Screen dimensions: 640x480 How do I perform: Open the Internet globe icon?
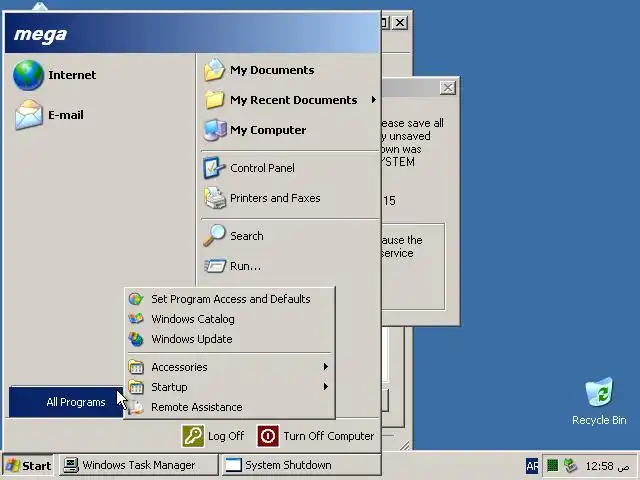[x=28, y=75]
